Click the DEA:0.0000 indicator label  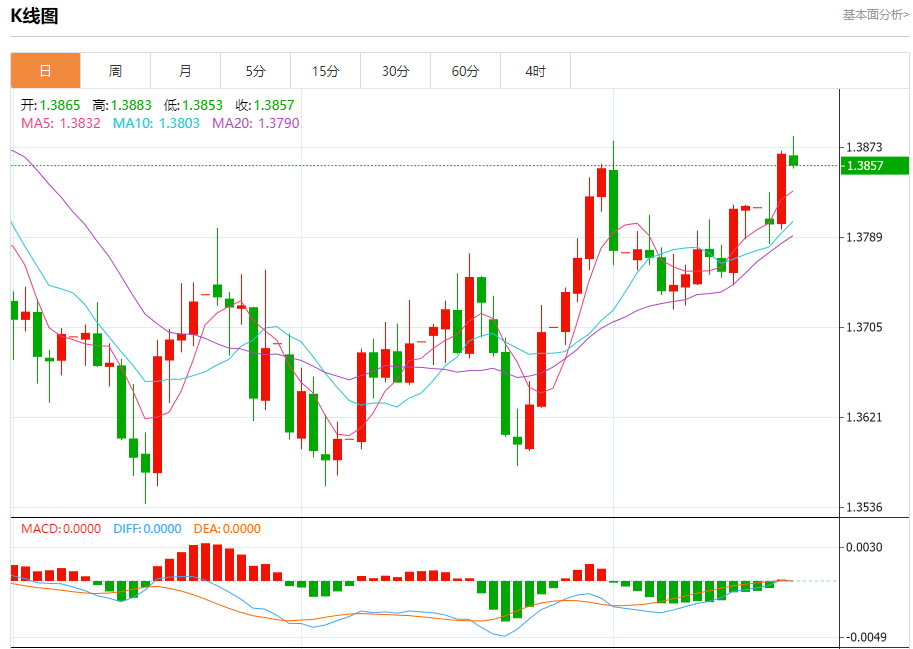point(227,529)
